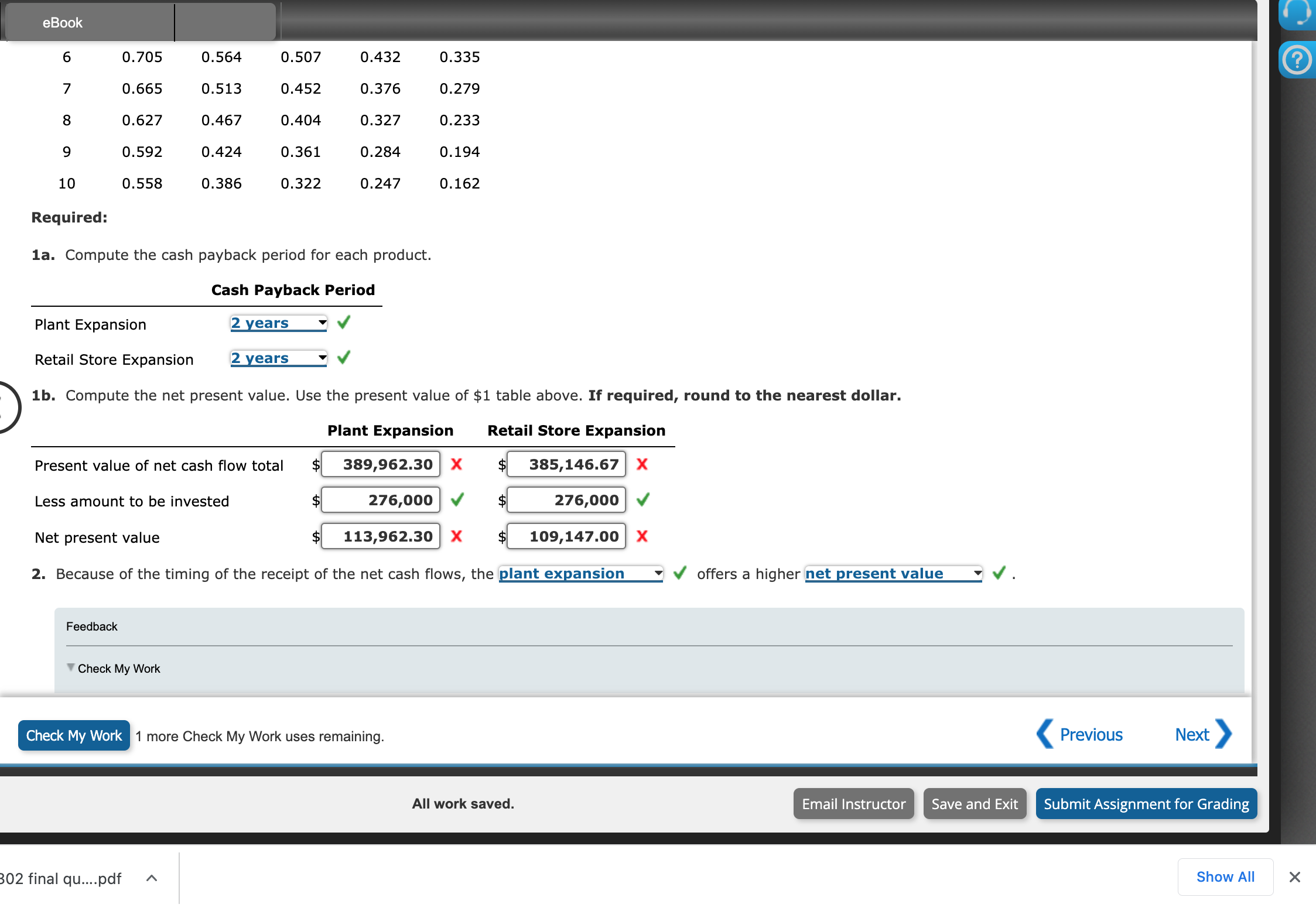
Task: Click Save and Exit
Action: (x=974, y=803)
